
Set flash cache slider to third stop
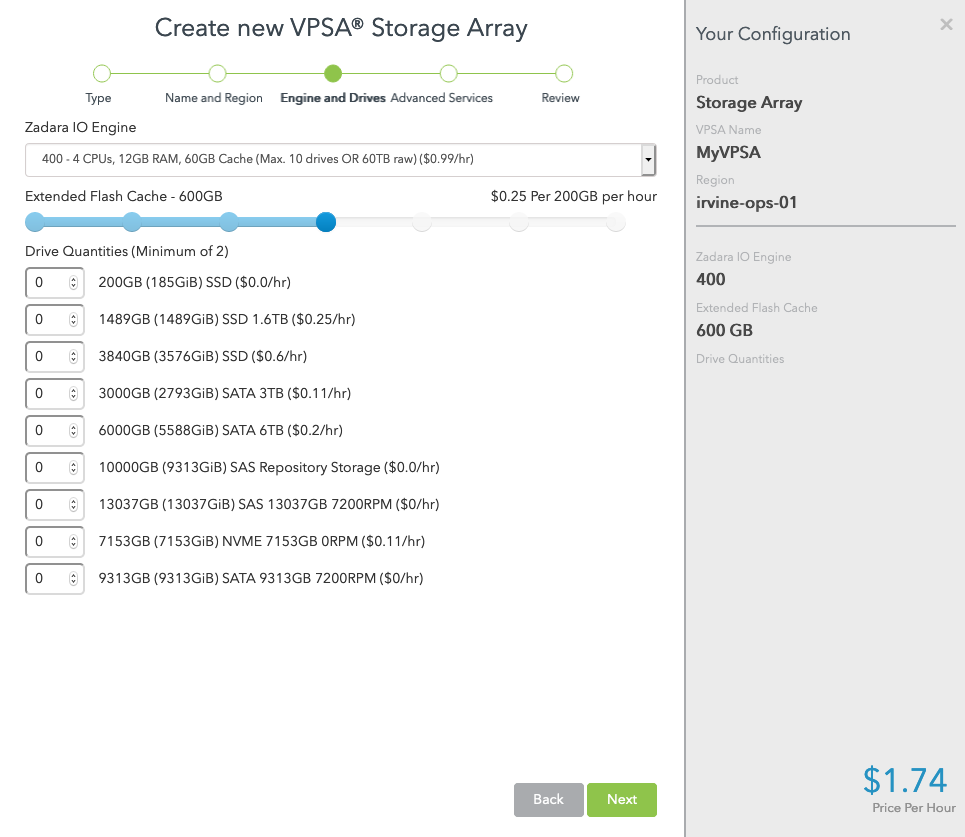[229, 222]
